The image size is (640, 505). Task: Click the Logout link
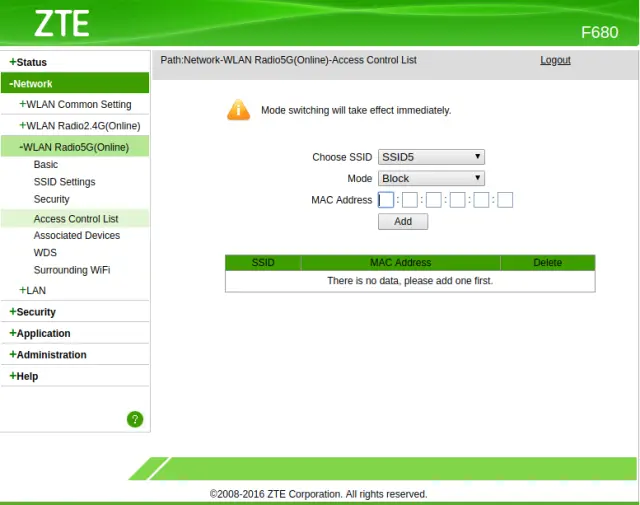(555, 60)
